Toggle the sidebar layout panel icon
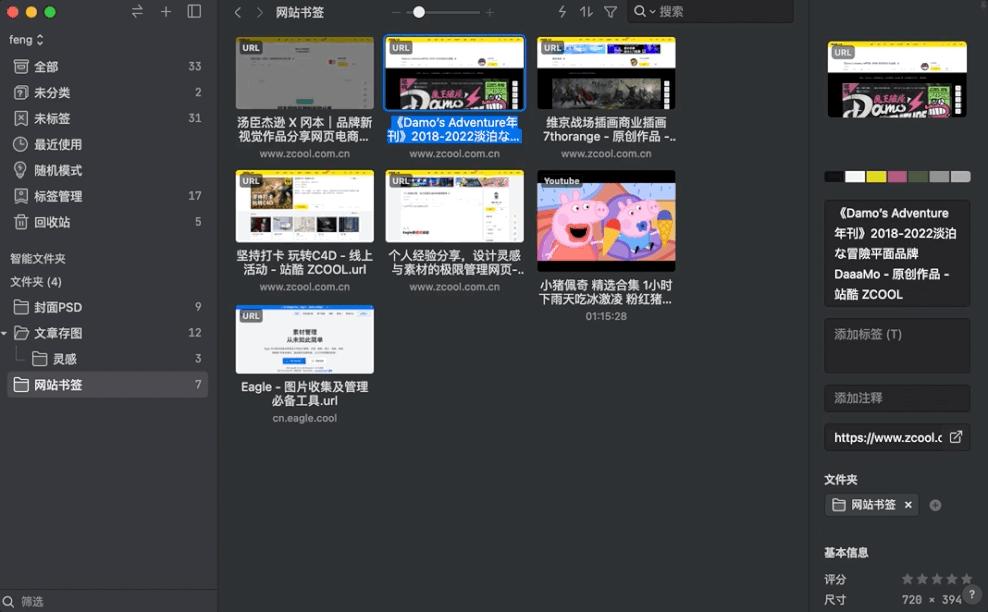Screen dimensions: 988x612 [x=193, y=12]
